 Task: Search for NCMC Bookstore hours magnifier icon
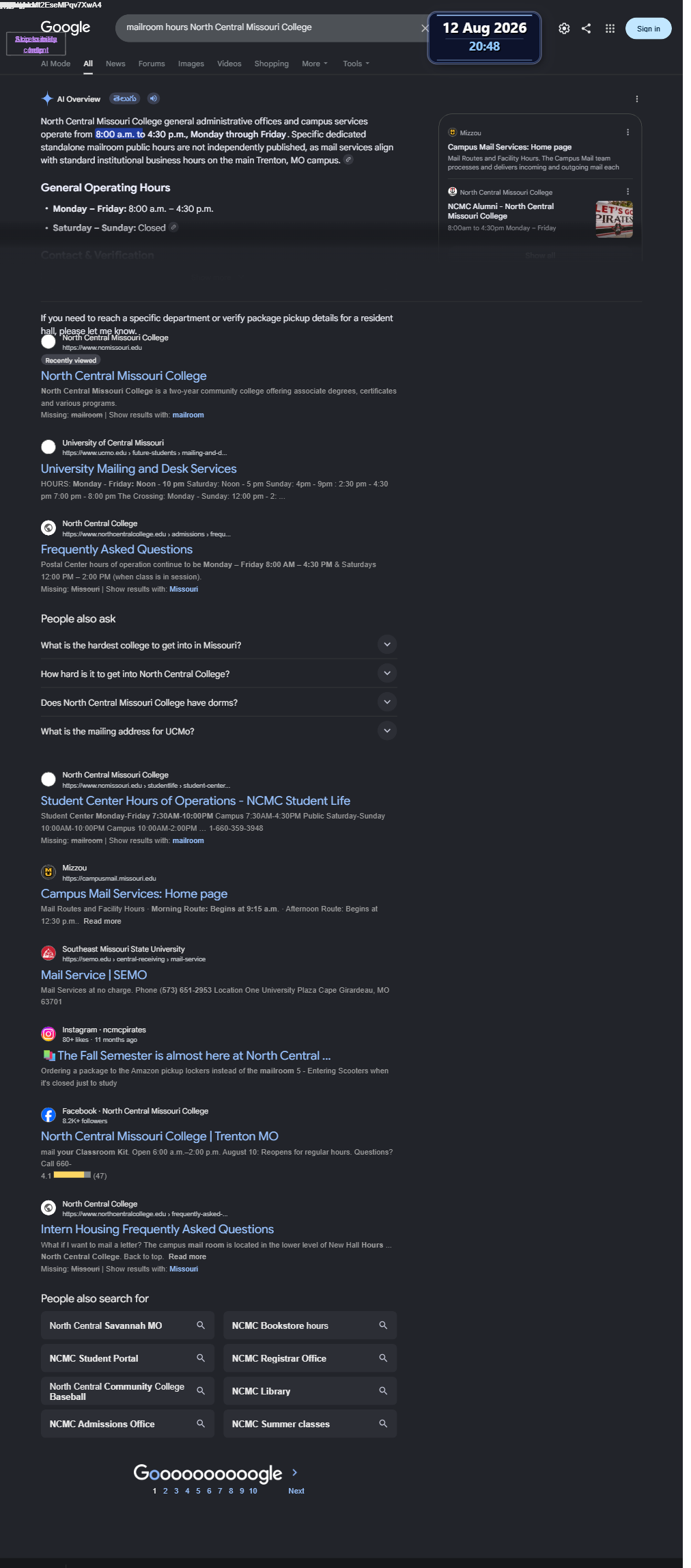click(x=383, y=1325)
